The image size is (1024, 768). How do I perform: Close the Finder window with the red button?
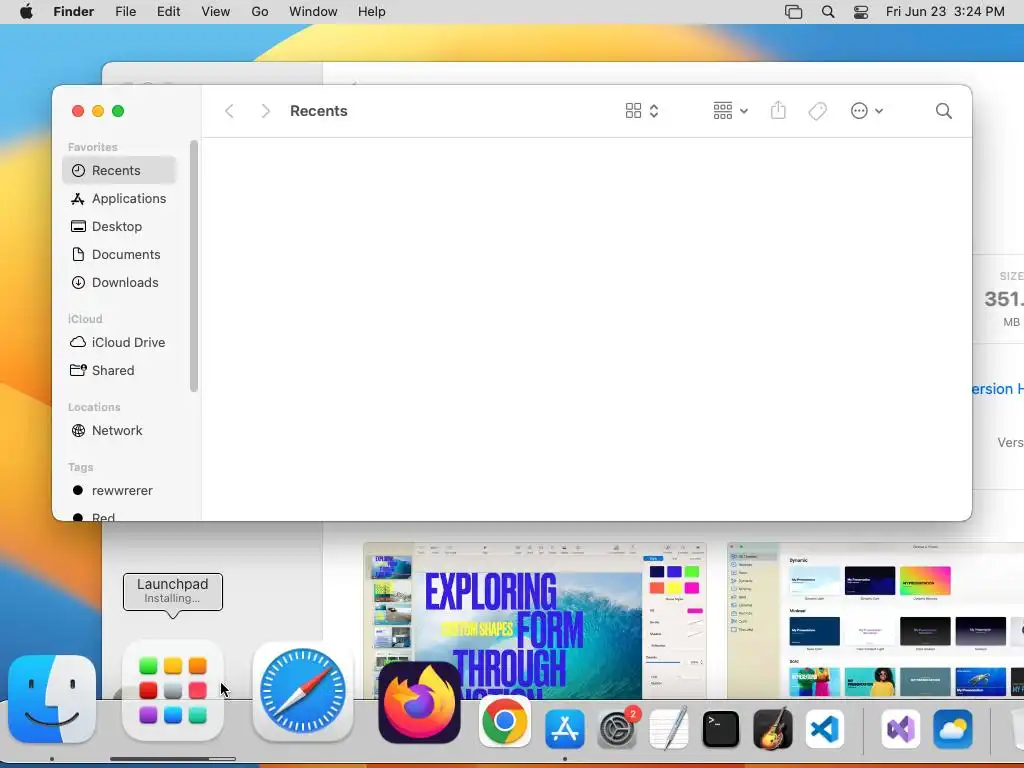[78, 111]
